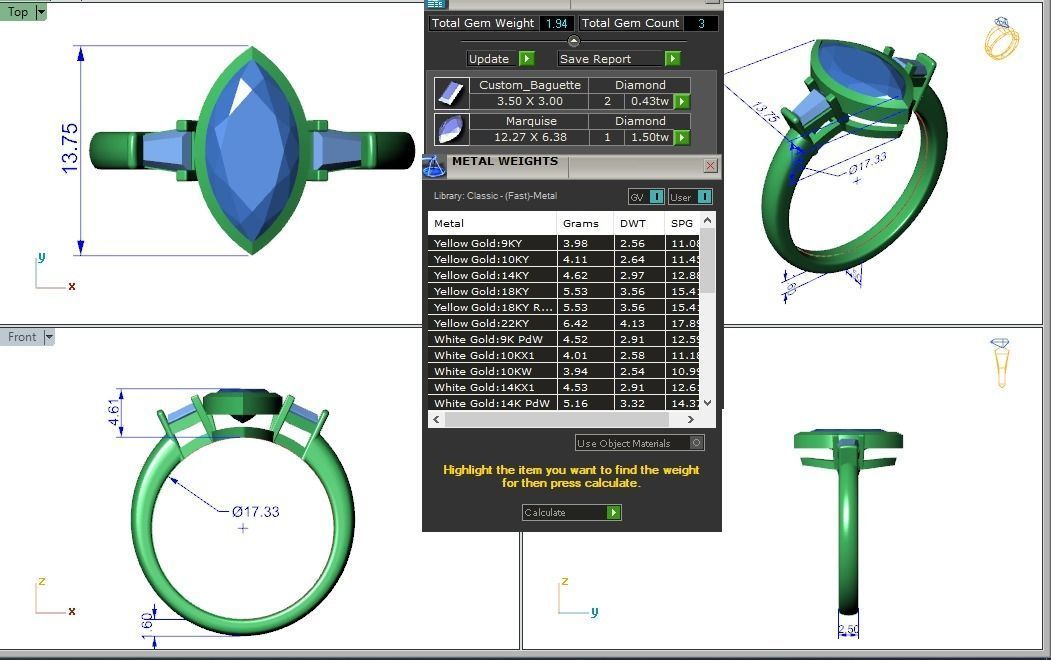Click the horizontal scroll left arrow
This screenshot has width=1051, height=660.
pos(436,419)
